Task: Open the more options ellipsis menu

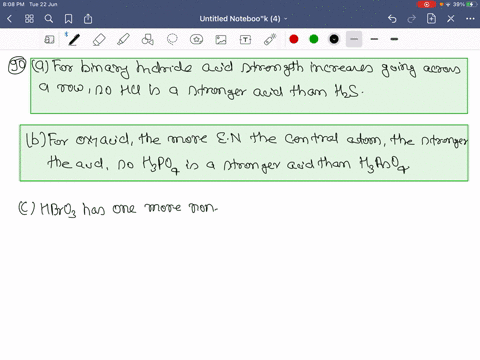Action: [x=470, y=19]
